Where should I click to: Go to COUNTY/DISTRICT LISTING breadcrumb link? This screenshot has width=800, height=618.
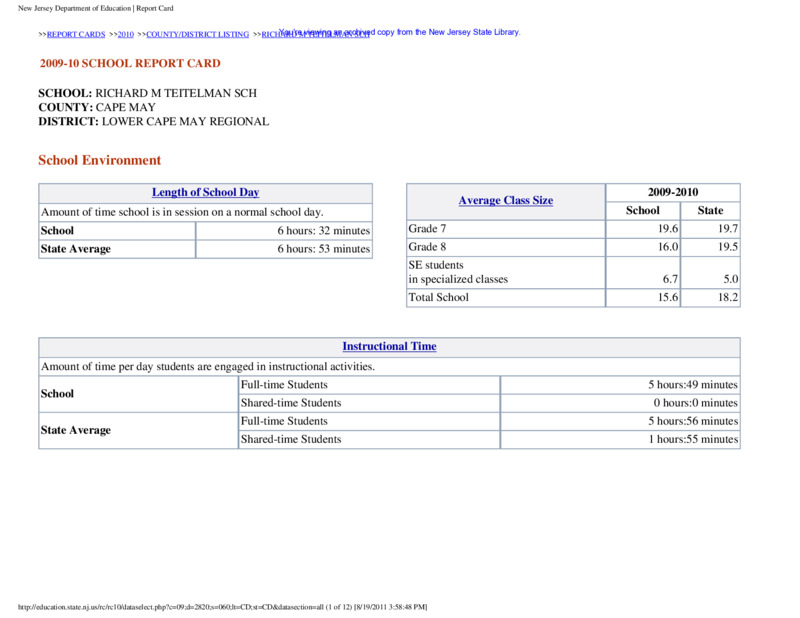[x=197, y=35]
